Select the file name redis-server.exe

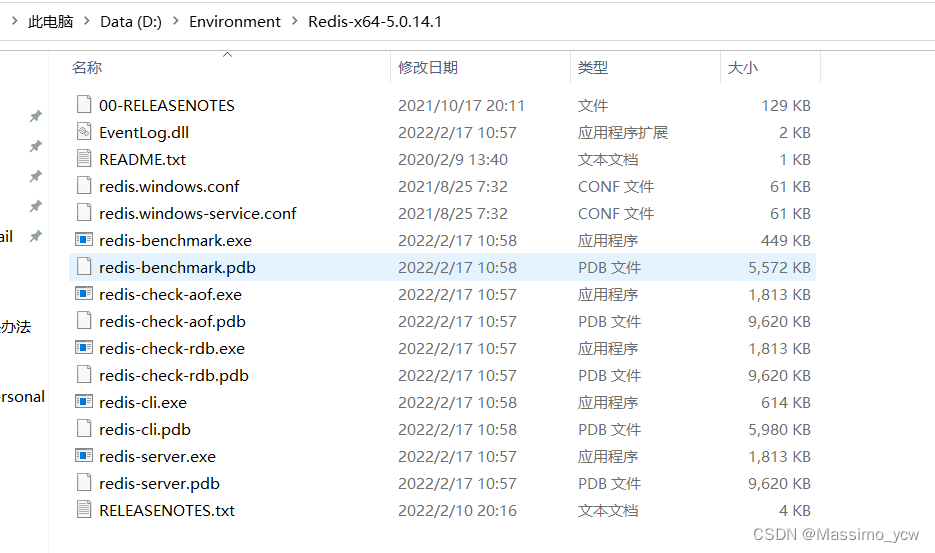tap(157, 456)
